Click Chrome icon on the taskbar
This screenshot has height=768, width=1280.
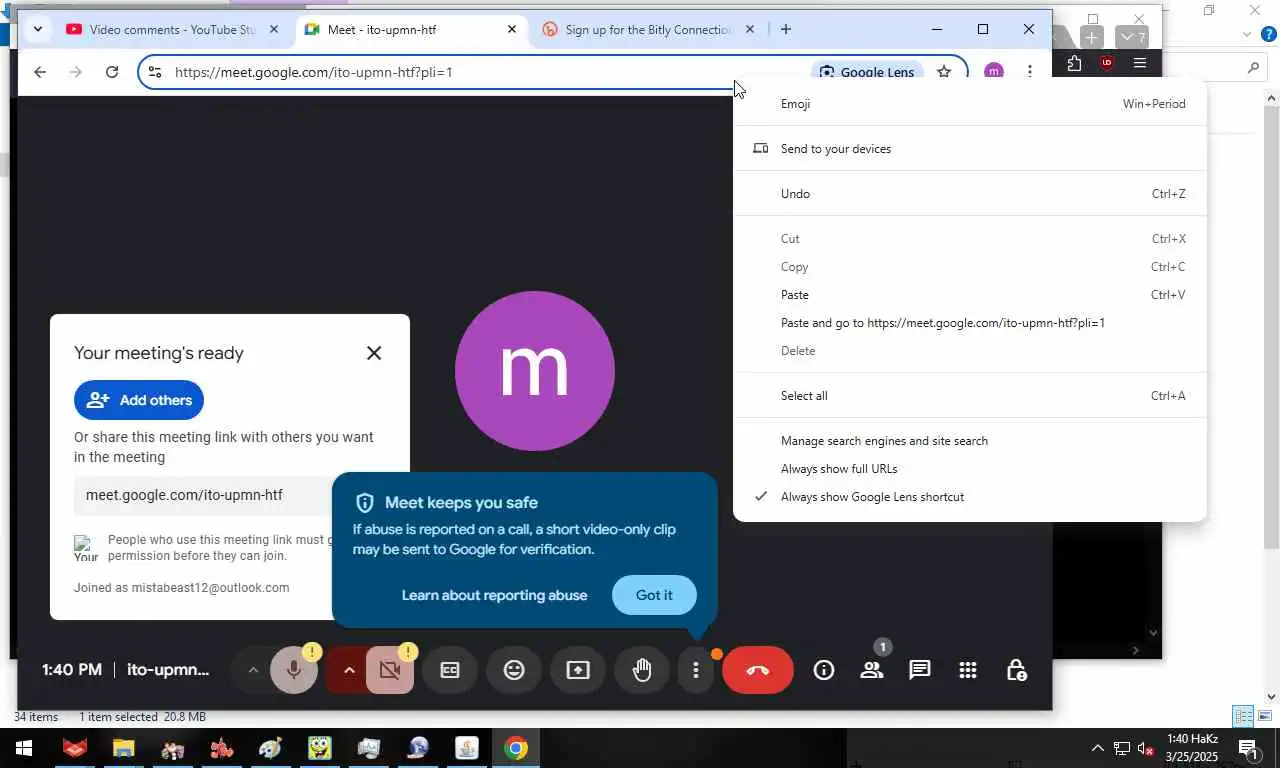tap(516, 748)
